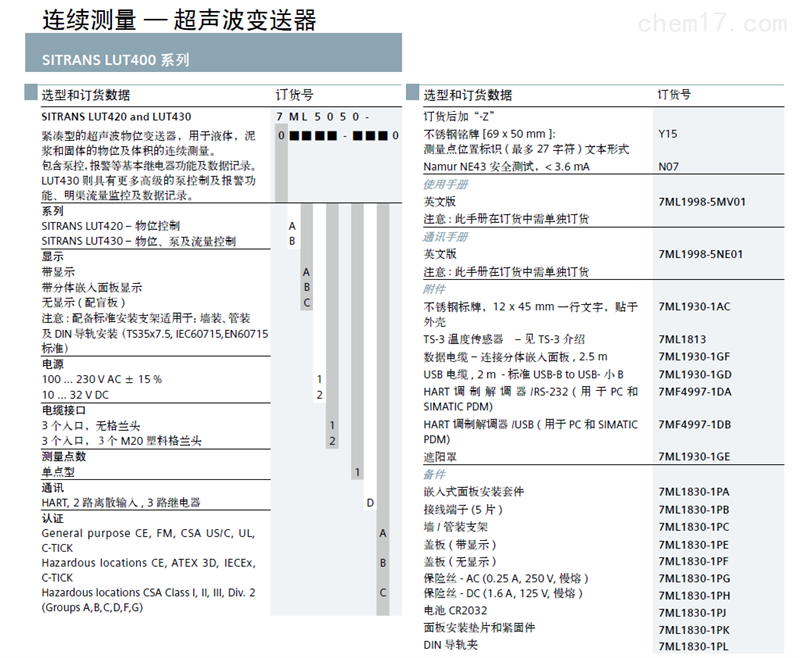
Task: Click order number 7ML1830-1PB
Action: tap(694, 510)
